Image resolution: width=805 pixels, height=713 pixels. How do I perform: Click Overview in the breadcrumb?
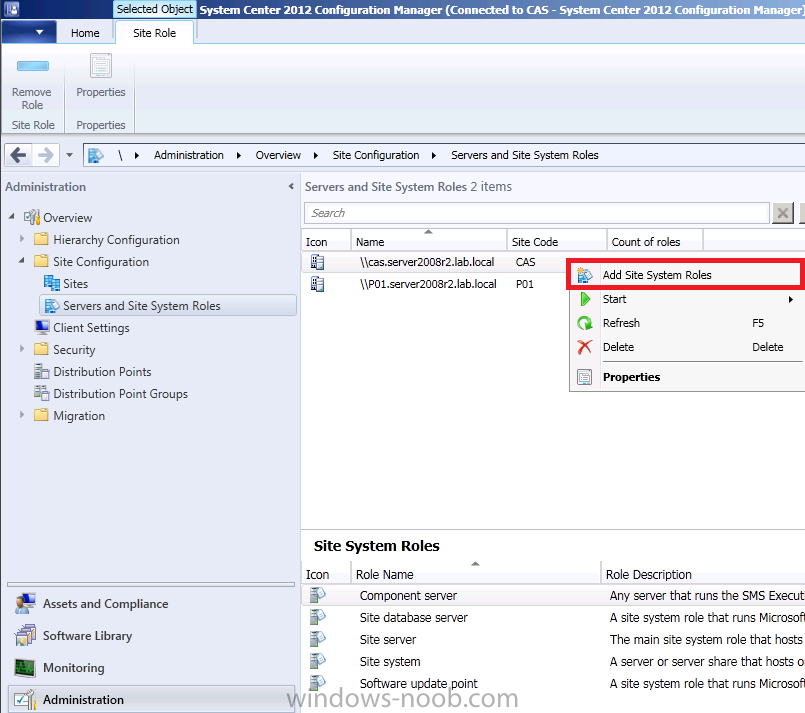coord(278,155)
